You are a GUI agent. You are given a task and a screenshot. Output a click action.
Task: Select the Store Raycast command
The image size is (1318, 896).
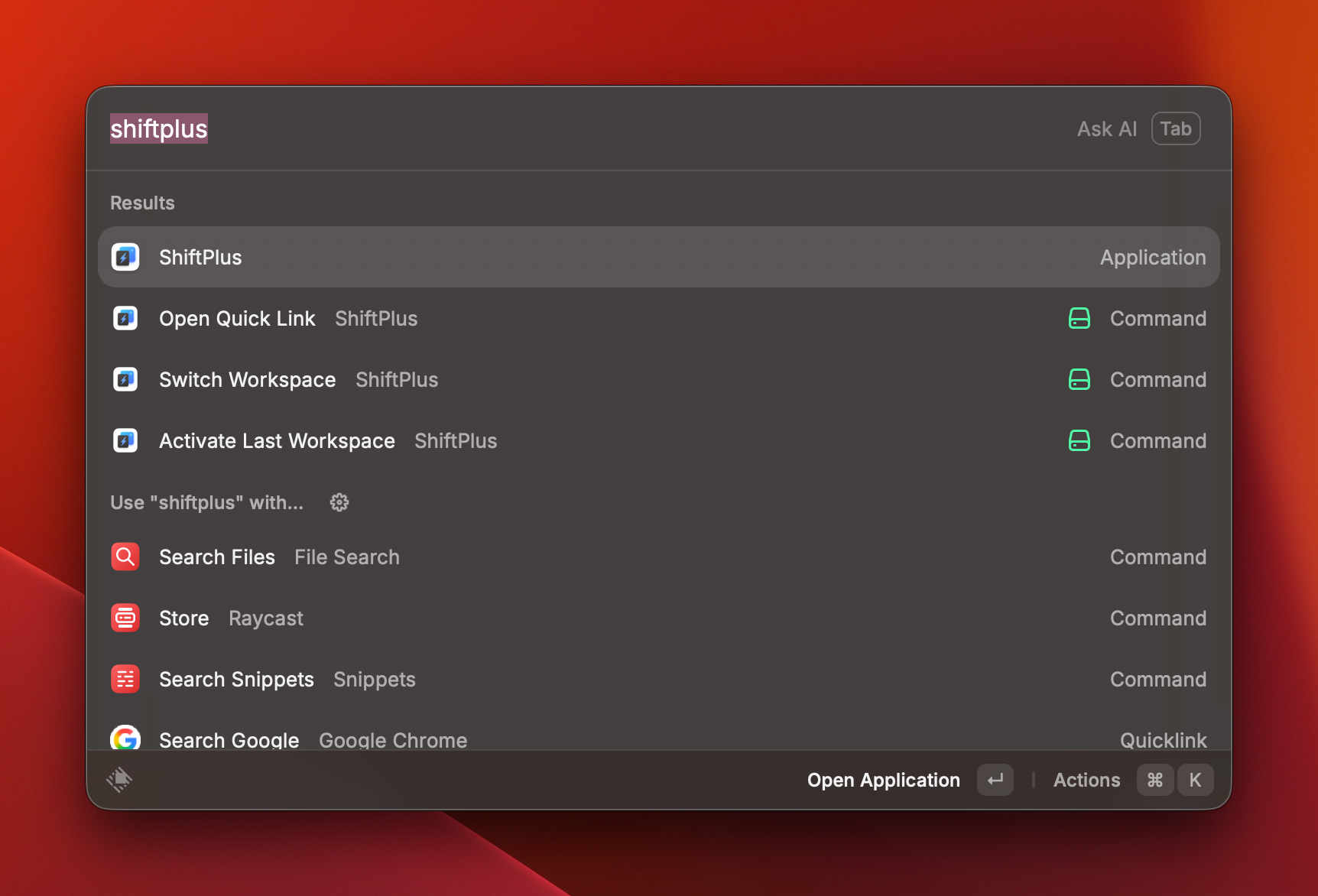tap(659, 618)
